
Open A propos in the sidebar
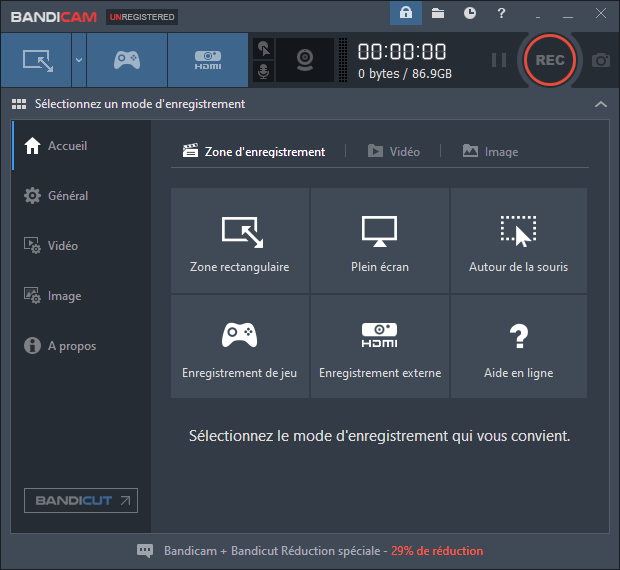point(81,345)
